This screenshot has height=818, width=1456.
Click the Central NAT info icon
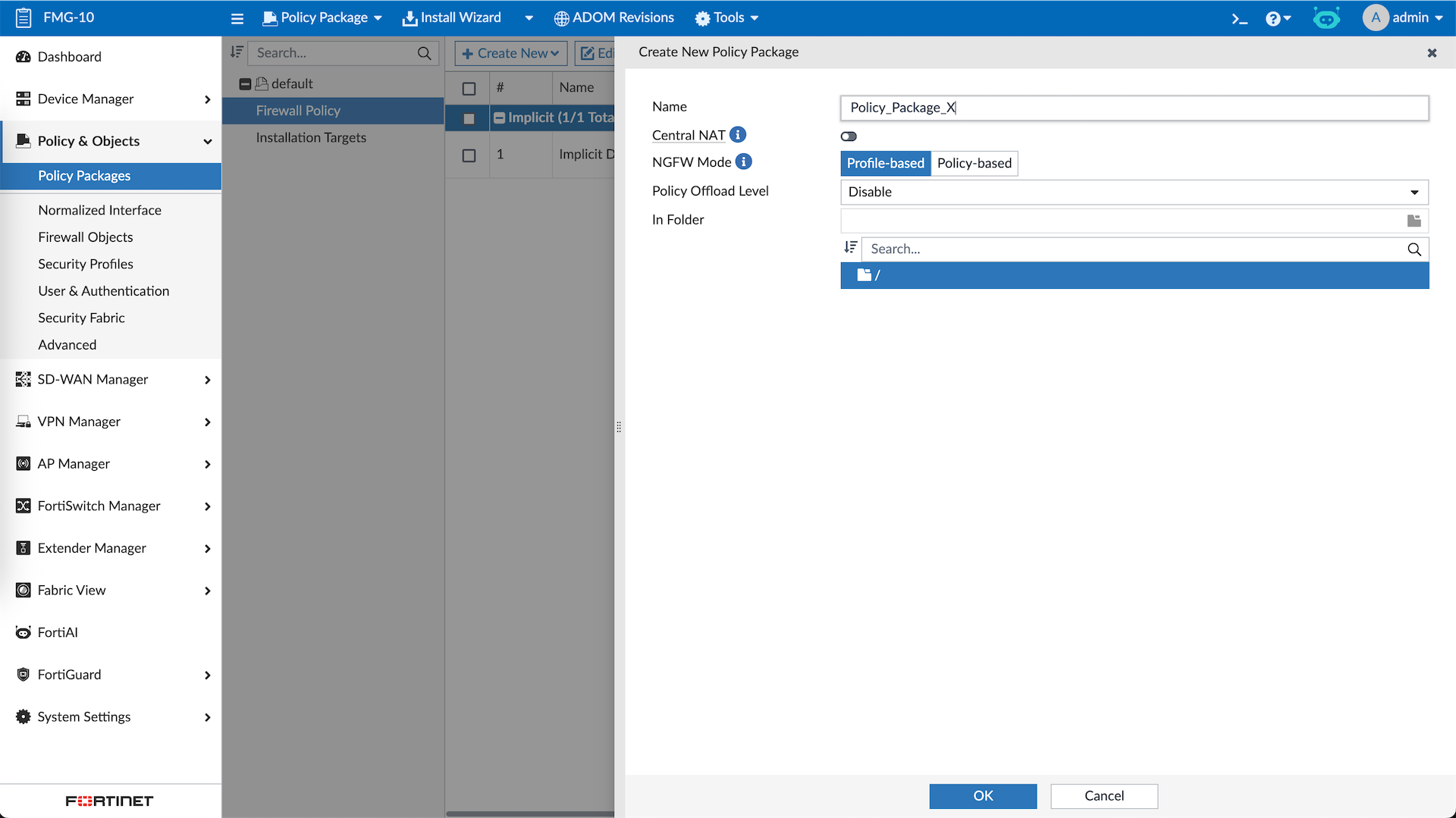(738, 135)
